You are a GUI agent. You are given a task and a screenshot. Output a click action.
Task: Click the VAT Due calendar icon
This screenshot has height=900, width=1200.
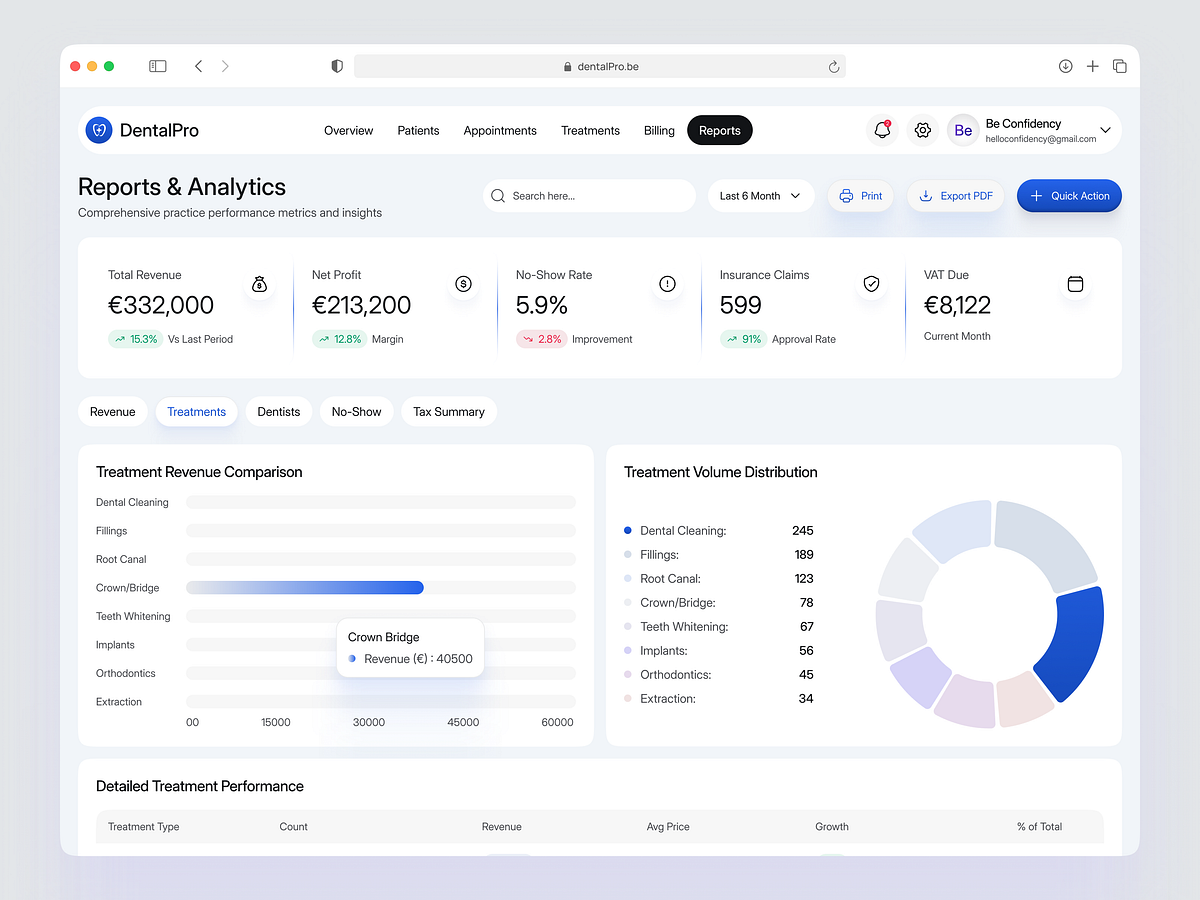coord(1076,284)
